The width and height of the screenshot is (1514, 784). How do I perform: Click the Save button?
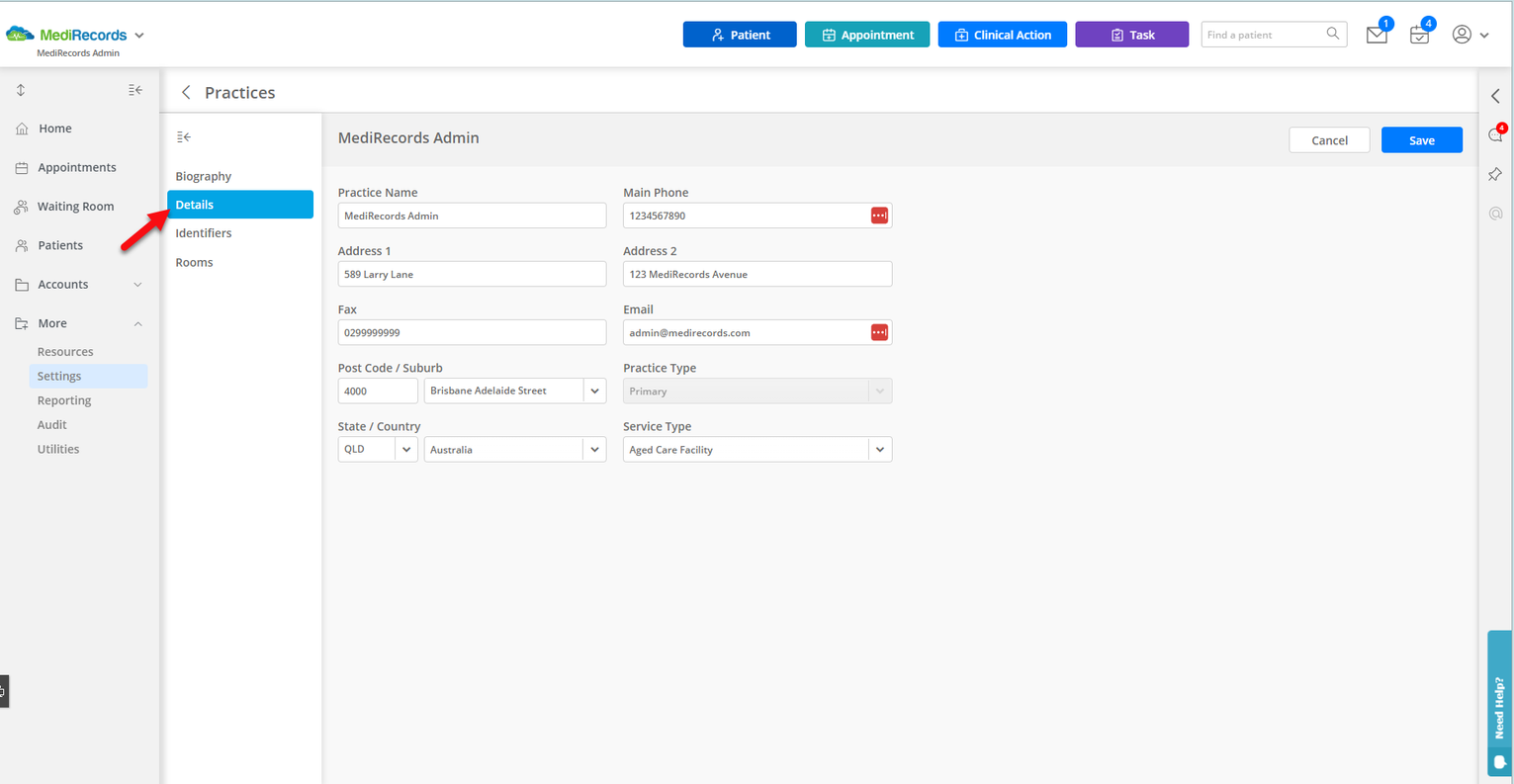coord(1422,140)
